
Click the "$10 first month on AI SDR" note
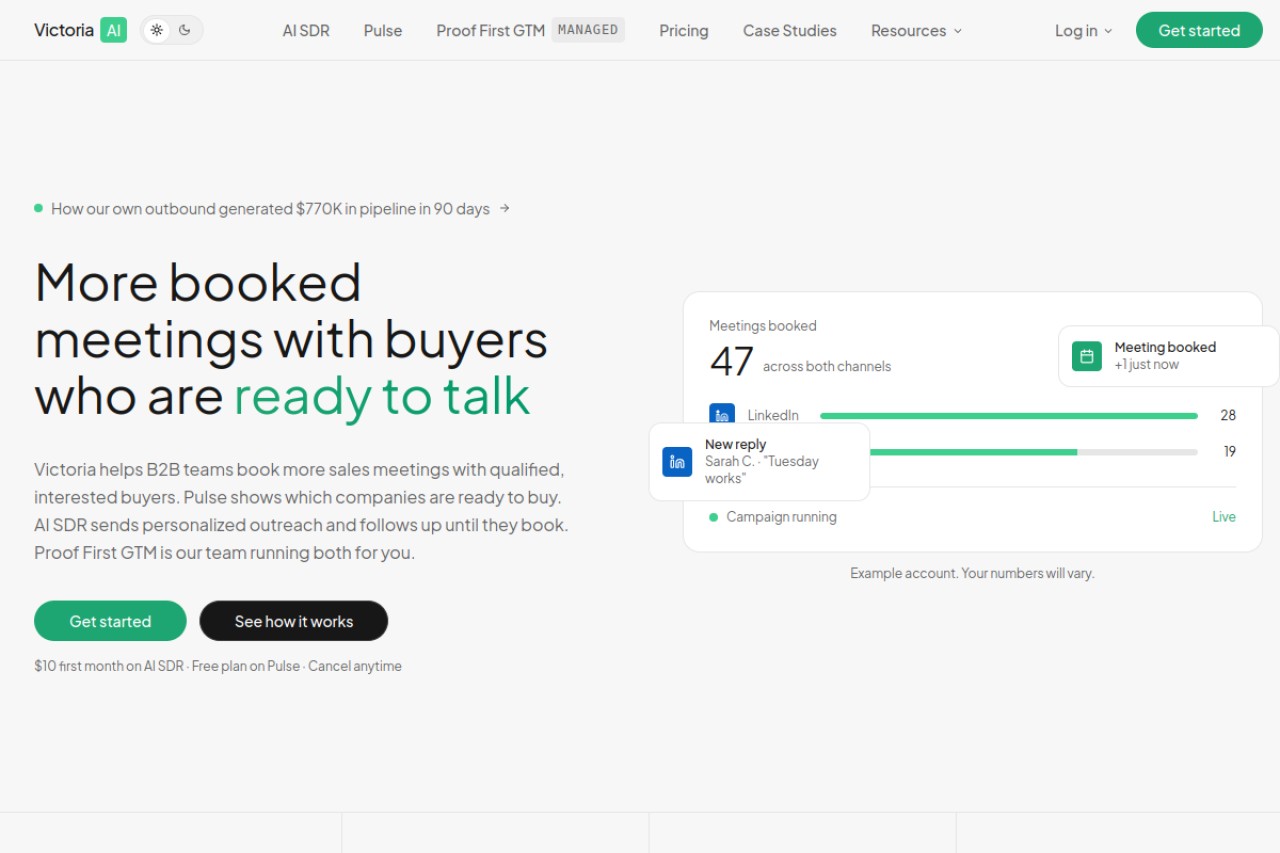click(109, 666)
